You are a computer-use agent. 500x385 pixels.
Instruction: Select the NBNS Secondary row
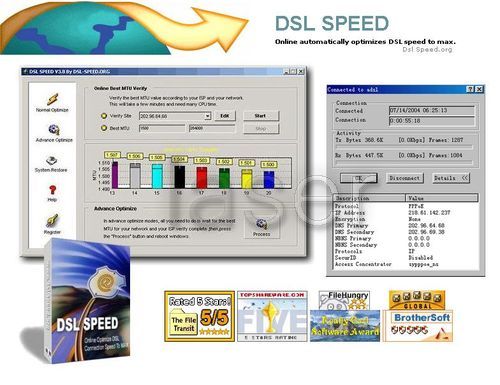point(406,245)
